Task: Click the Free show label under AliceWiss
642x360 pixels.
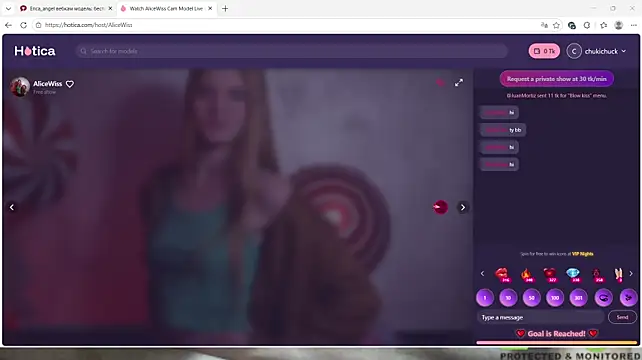Action: click(45, 92)
